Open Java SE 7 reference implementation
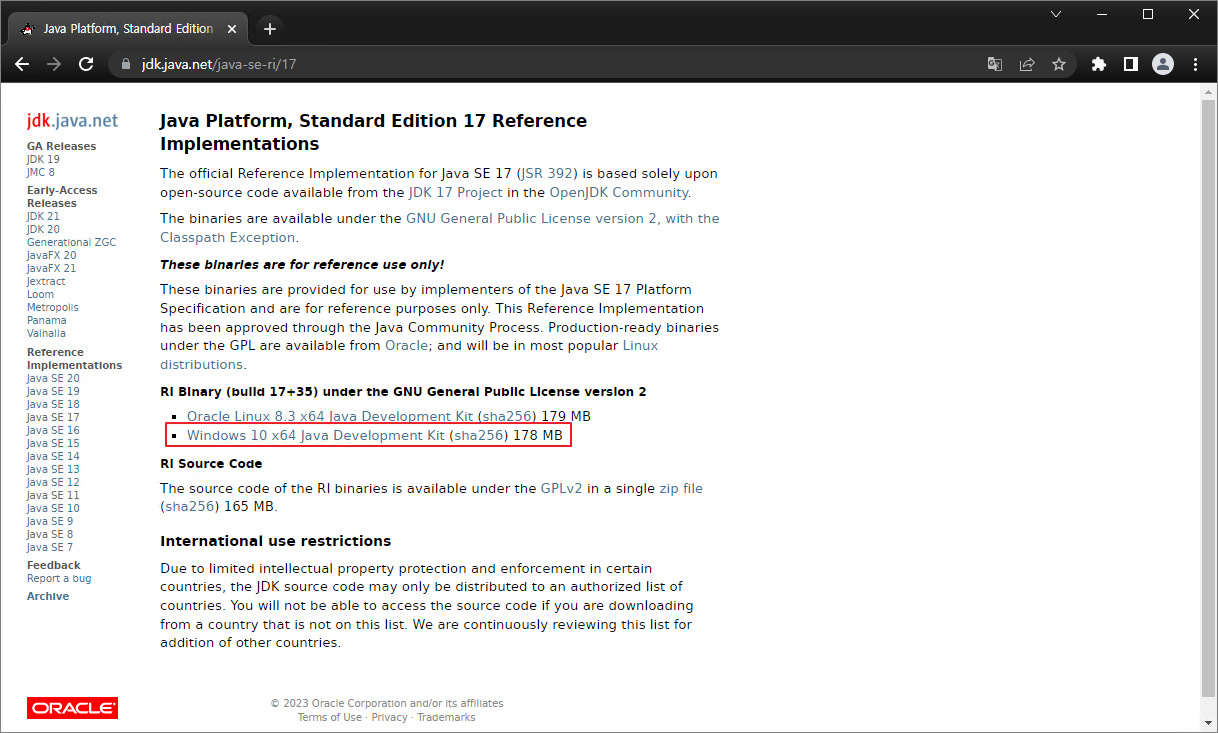Viewport: 1218px width, 733px height. click(50, 547)
